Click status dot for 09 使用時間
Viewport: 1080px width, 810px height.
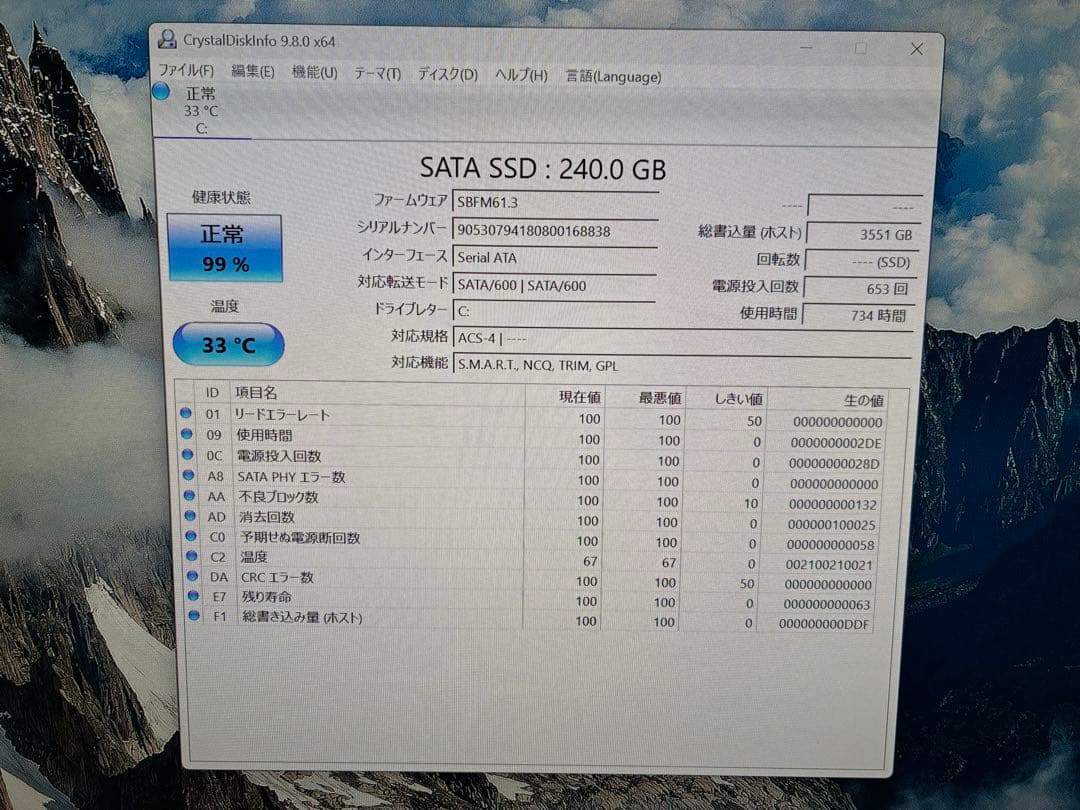tap(187, 434)
